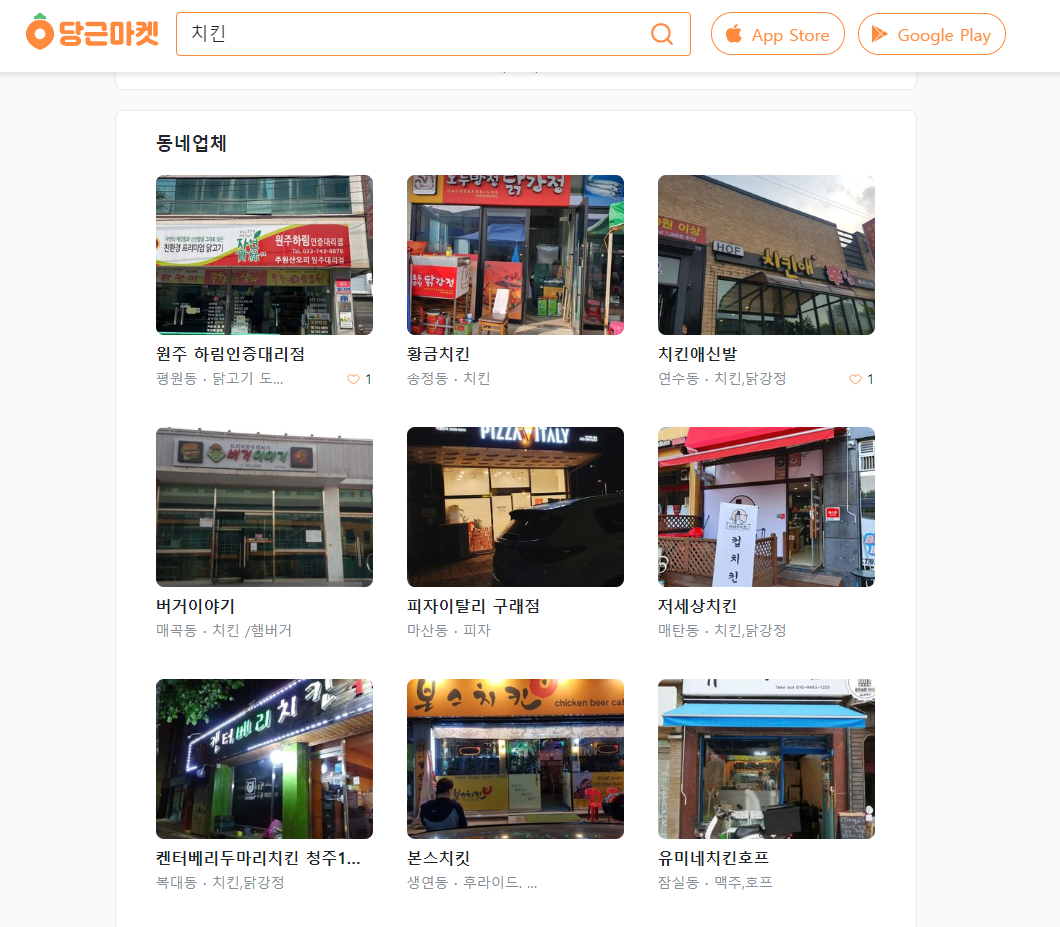Image resolution: width=1060 pixels, height=927 pixels.
Task: Select the 버거이야기 store name
Action: coord(194,606)
